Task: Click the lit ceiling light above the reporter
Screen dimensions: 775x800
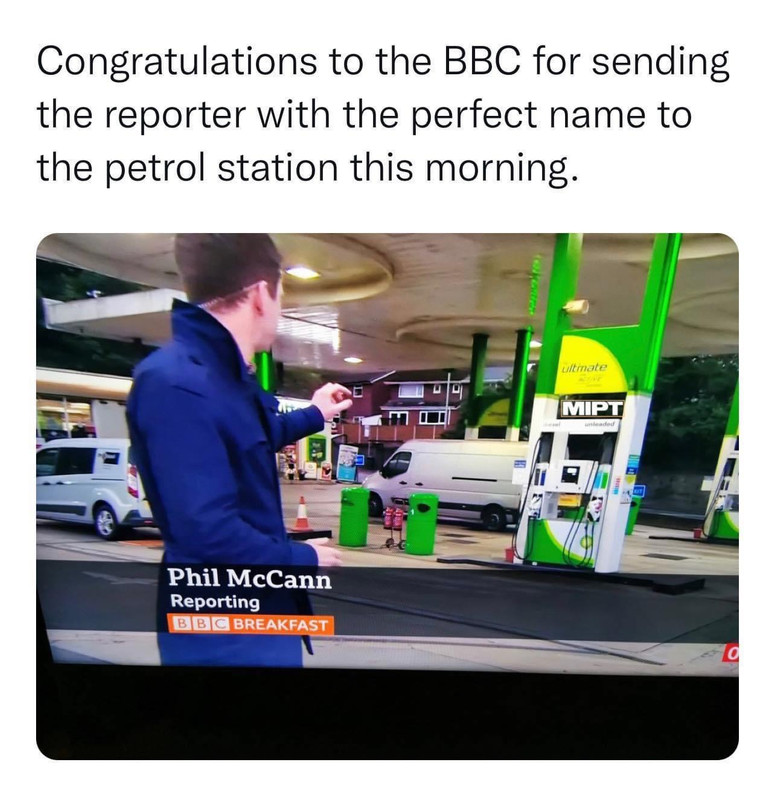Action: point(302,272)
